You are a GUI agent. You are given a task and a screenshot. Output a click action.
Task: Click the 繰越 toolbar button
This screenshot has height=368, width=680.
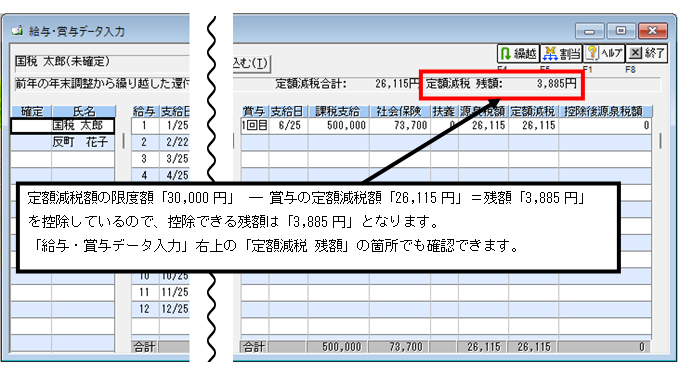click(518, 53)
